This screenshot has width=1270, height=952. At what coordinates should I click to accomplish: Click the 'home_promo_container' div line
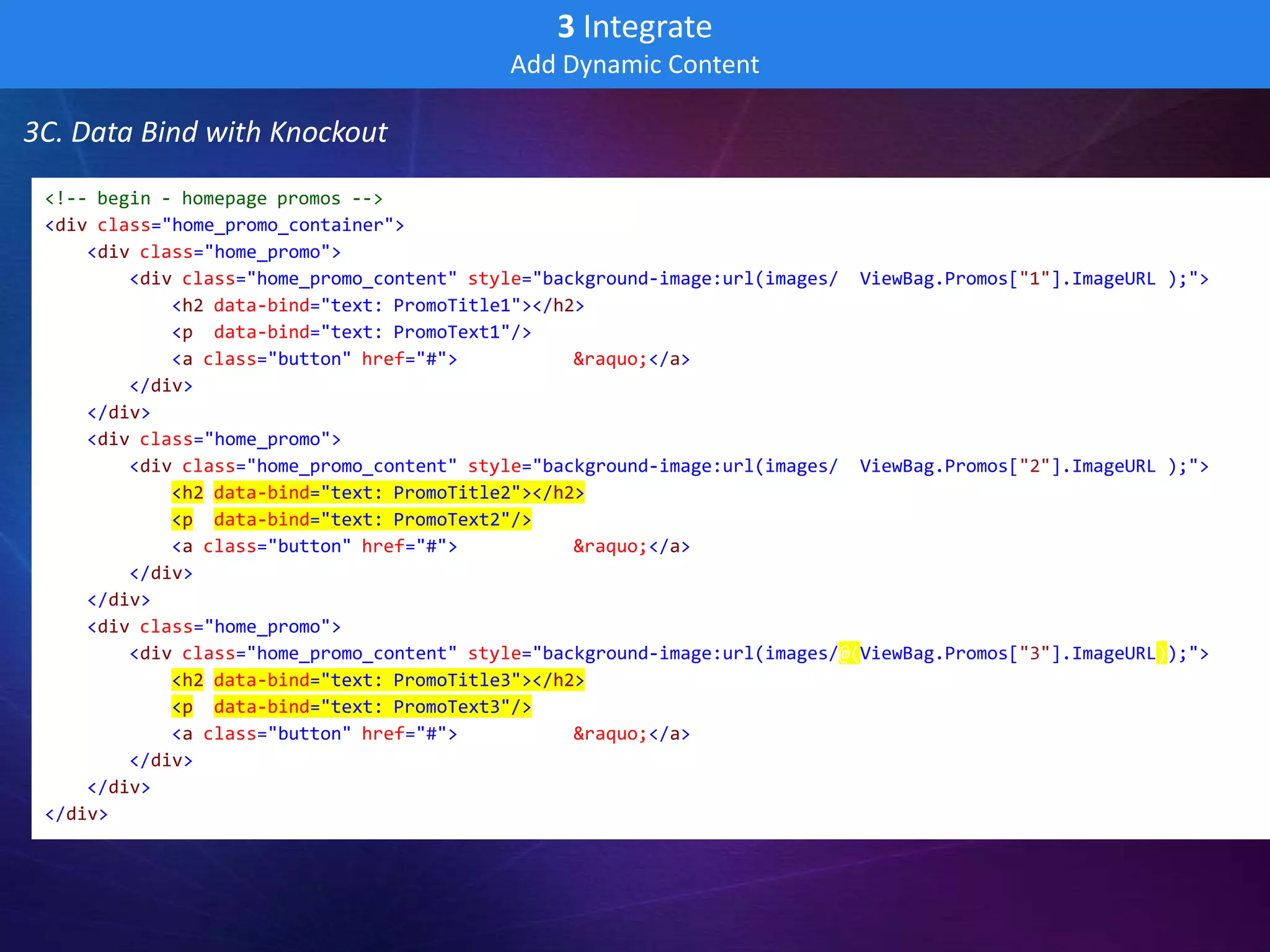(224, 225)
